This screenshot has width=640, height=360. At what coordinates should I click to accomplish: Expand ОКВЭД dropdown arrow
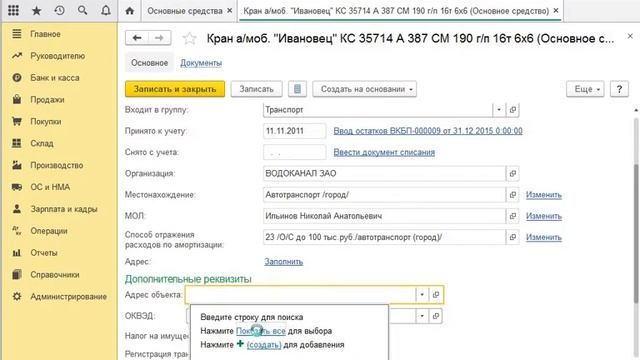(x=422, y=316)
